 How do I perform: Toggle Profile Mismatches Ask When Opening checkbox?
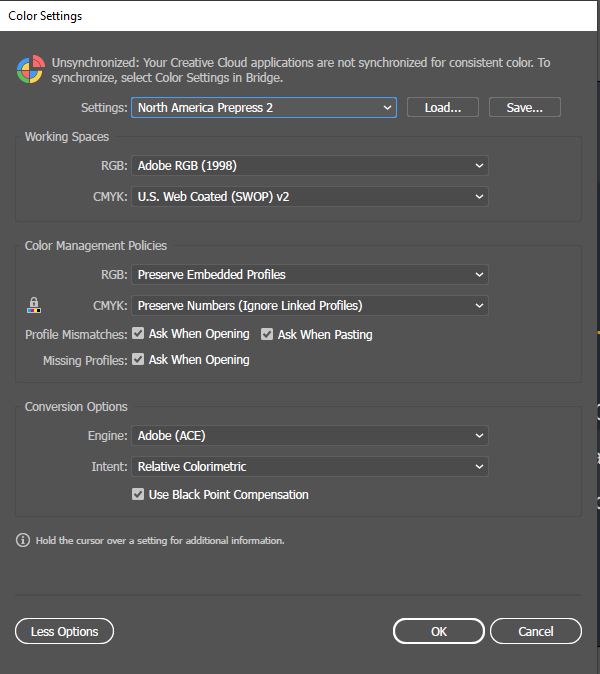[138, 333]
